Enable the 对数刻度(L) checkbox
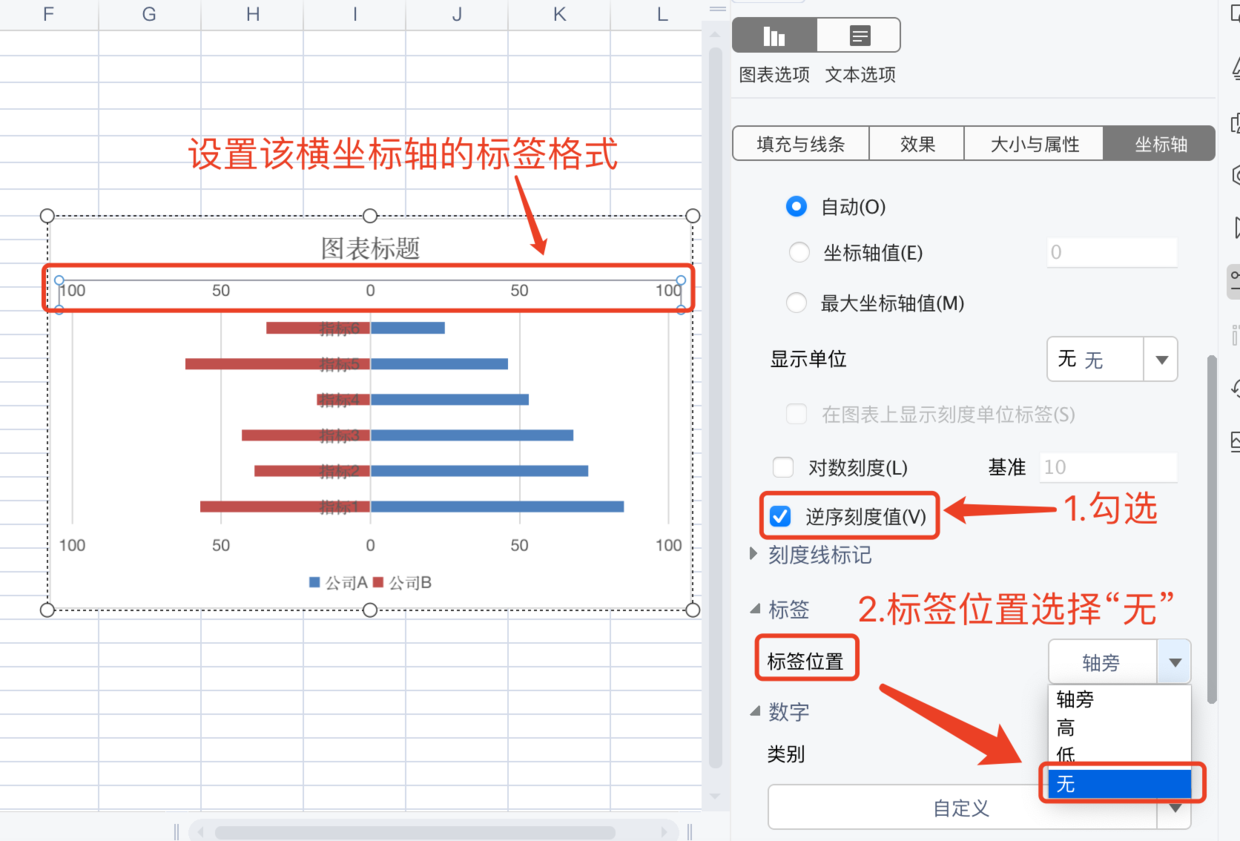 click(783, 467)
